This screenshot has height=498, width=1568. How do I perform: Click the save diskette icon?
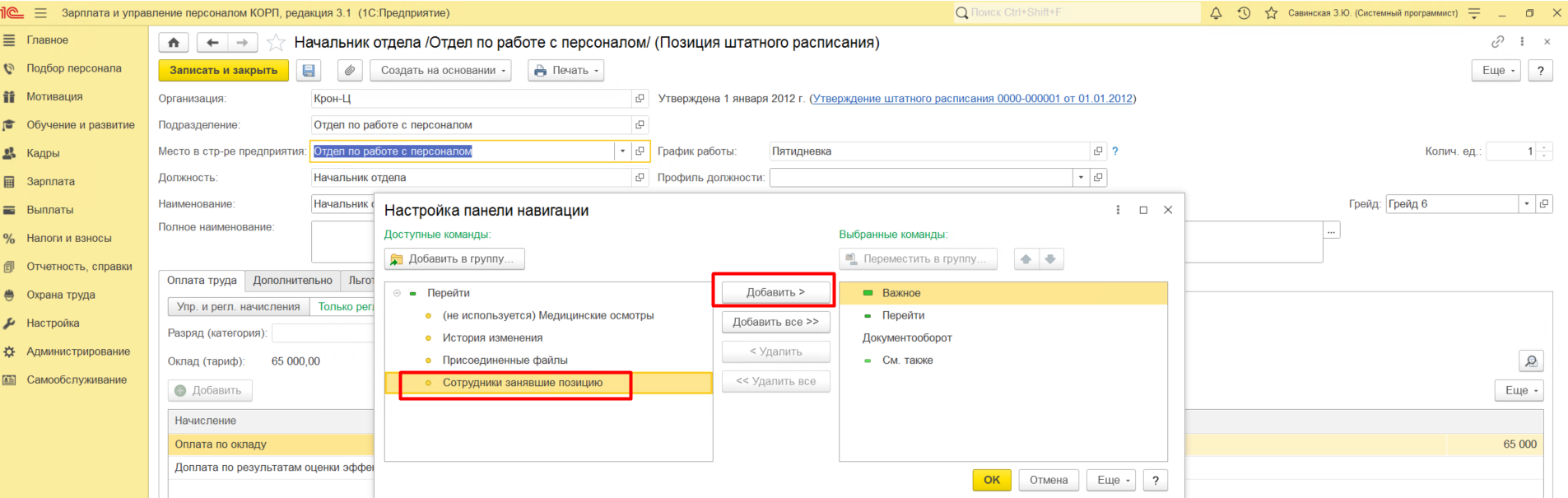309,71
